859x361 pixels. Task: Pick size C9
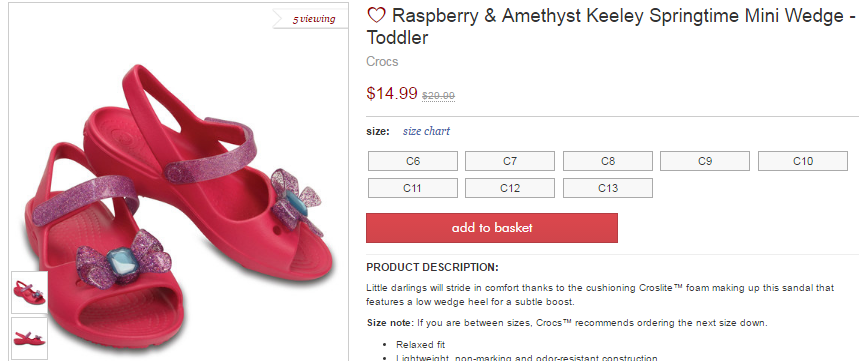pyautogui.click(x=705, y=161)
